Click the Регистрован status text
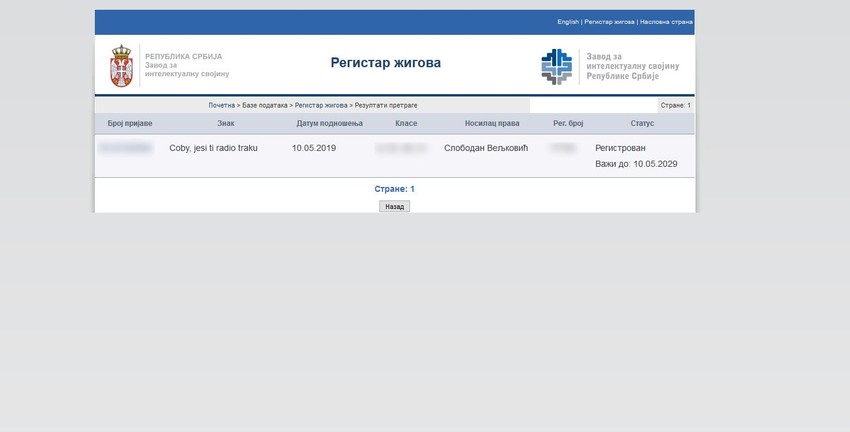The image size is (850, 432). pos(620,148)
